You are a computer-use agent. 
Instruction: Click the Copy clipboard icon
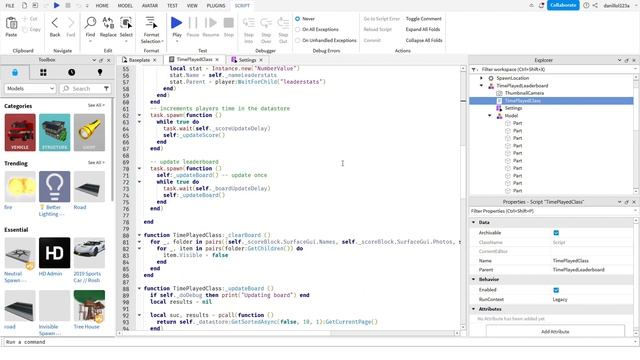click(31, 29)
